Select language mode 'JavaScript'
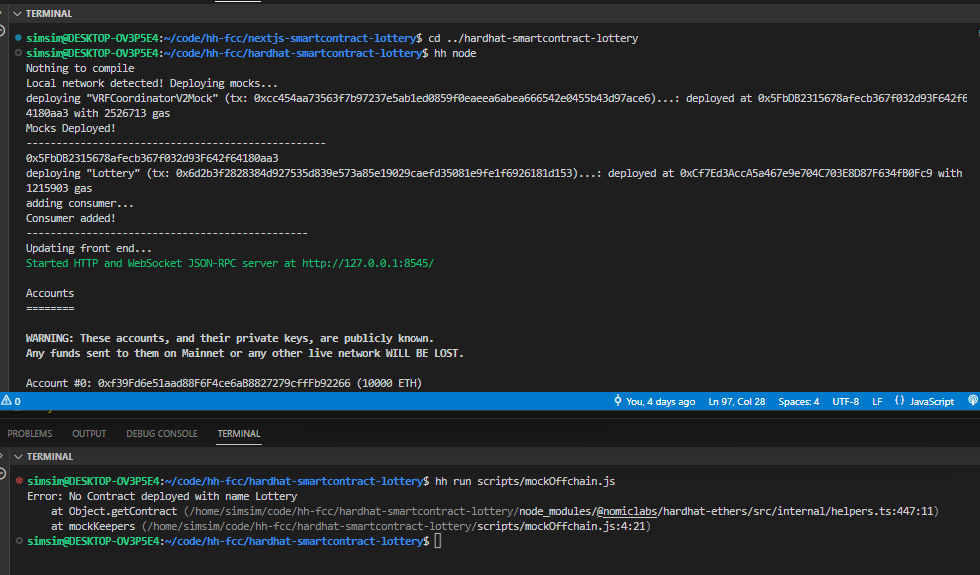Screen dimensions: 980x575 click(x=932, y=402)
